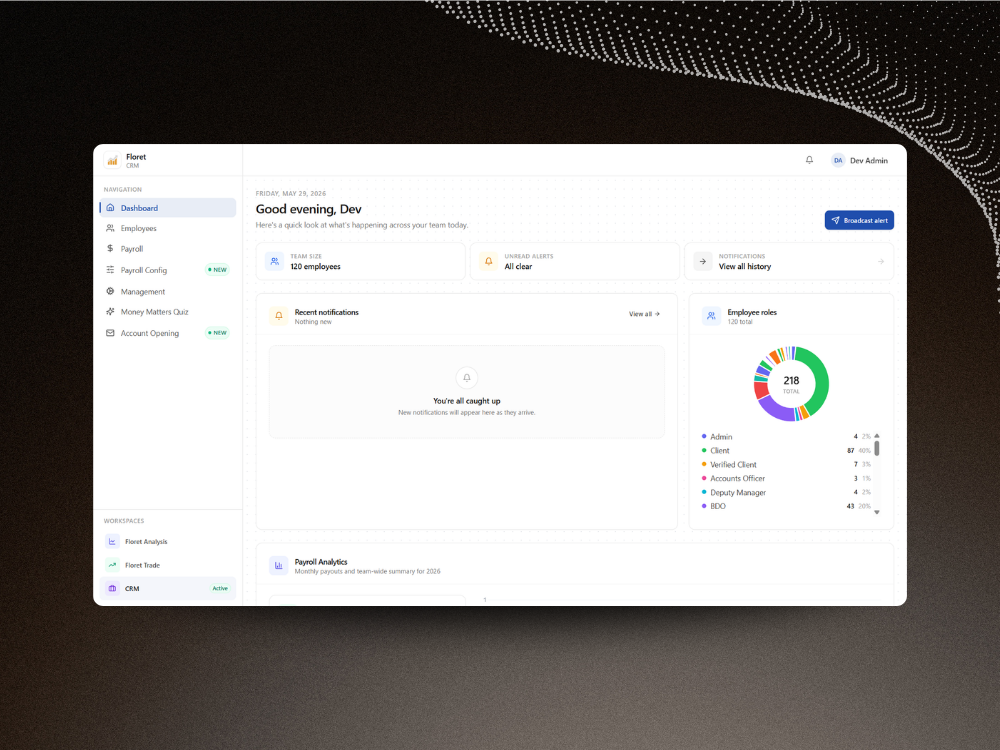Switch to Floret Analysis workspace
The width and height of the screenshot is (1000, 750).
(x=168, y=541)
